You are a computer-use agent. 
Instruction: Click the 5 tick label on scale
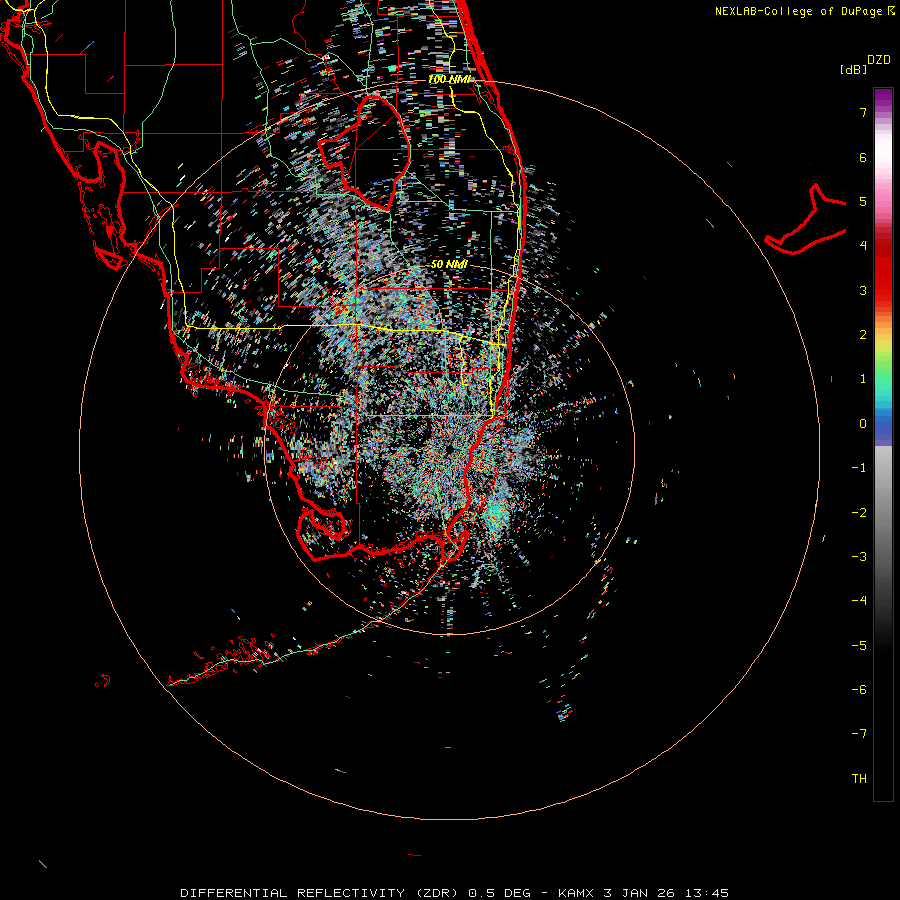click(x=863, y=201)
